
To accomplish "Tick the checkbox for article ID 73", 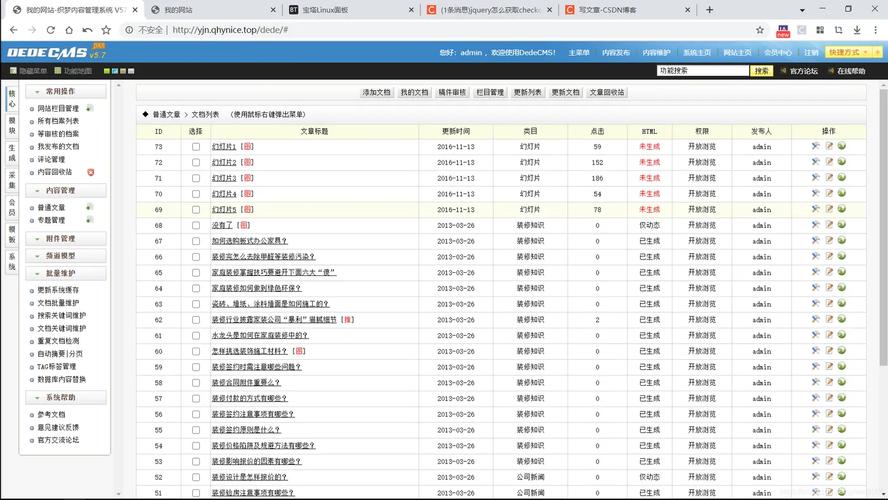I will coord(196,146).
